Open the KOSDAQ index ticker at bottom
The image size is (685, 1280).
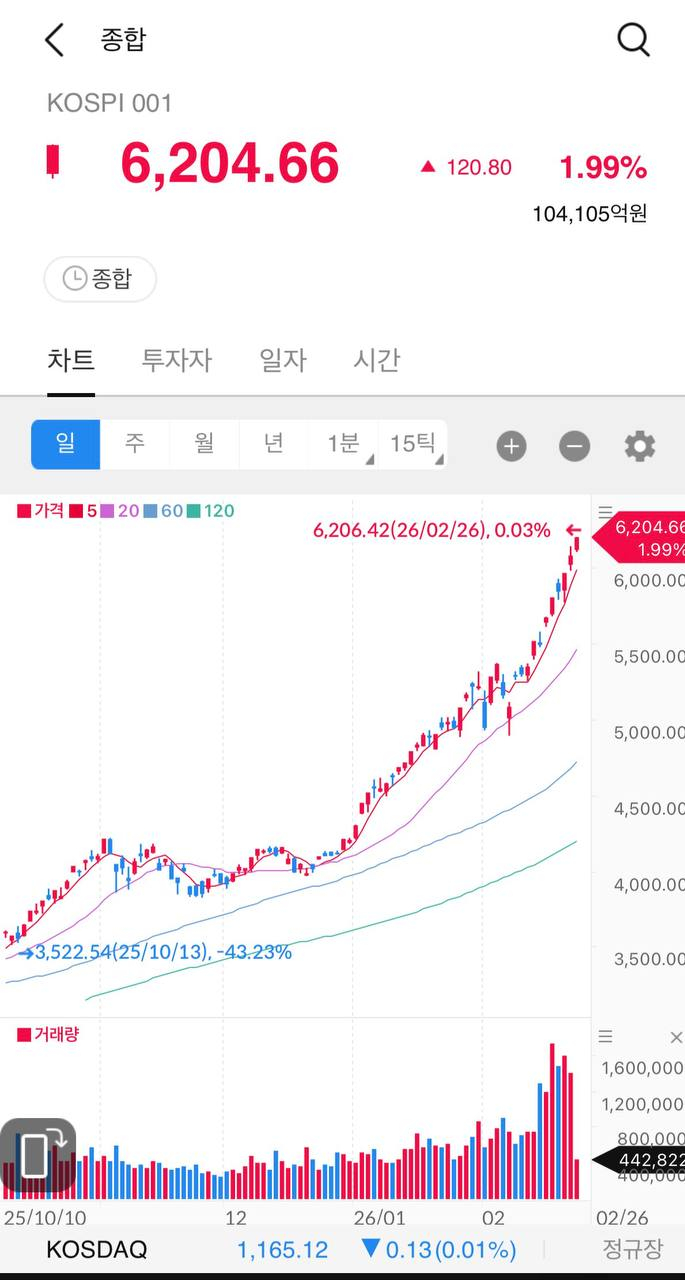(97, 1249)
